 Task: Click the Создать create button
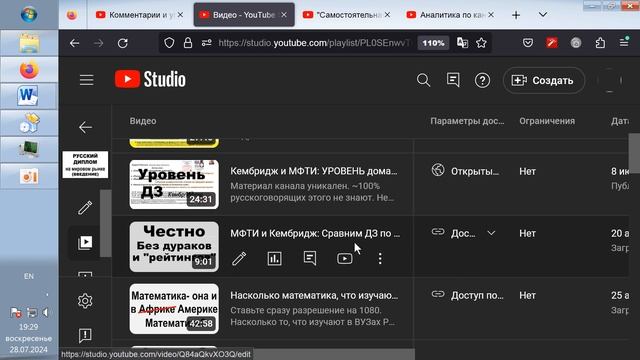tap(543, 80)
